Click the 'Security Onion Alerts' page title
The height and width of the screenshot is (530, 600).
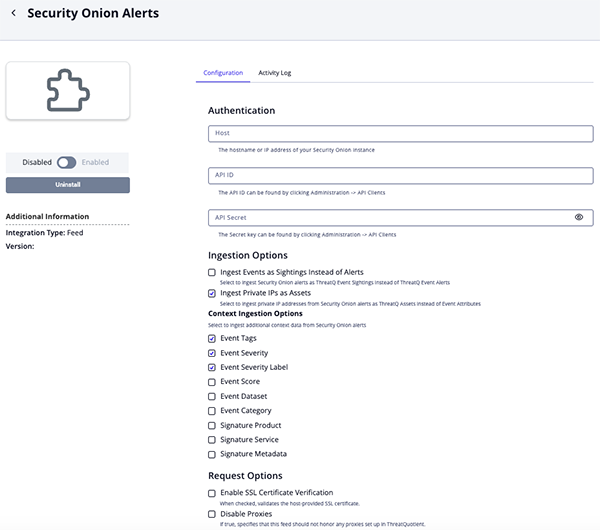coord(93,13)
